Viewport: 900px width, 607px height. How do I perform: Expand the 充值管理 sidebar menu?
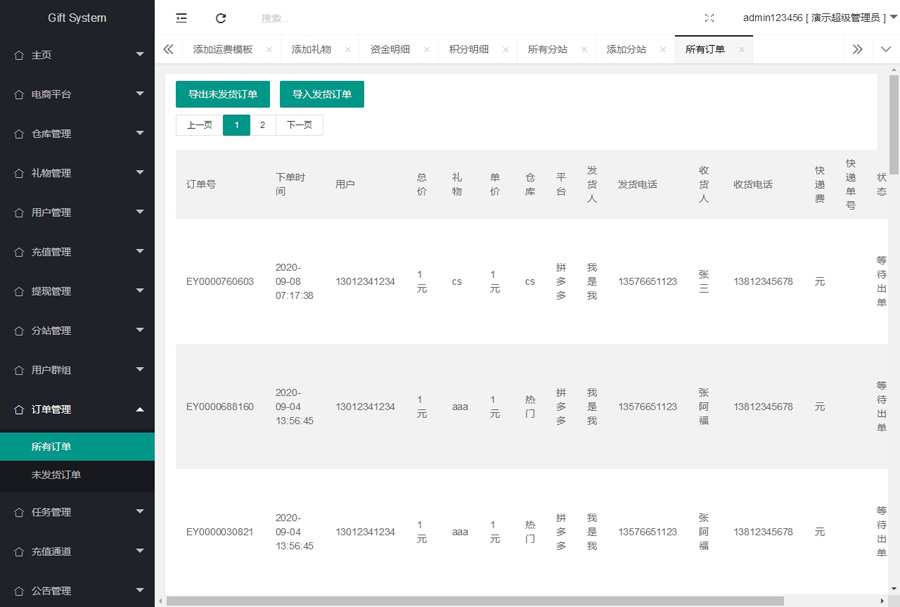point(77,252)
